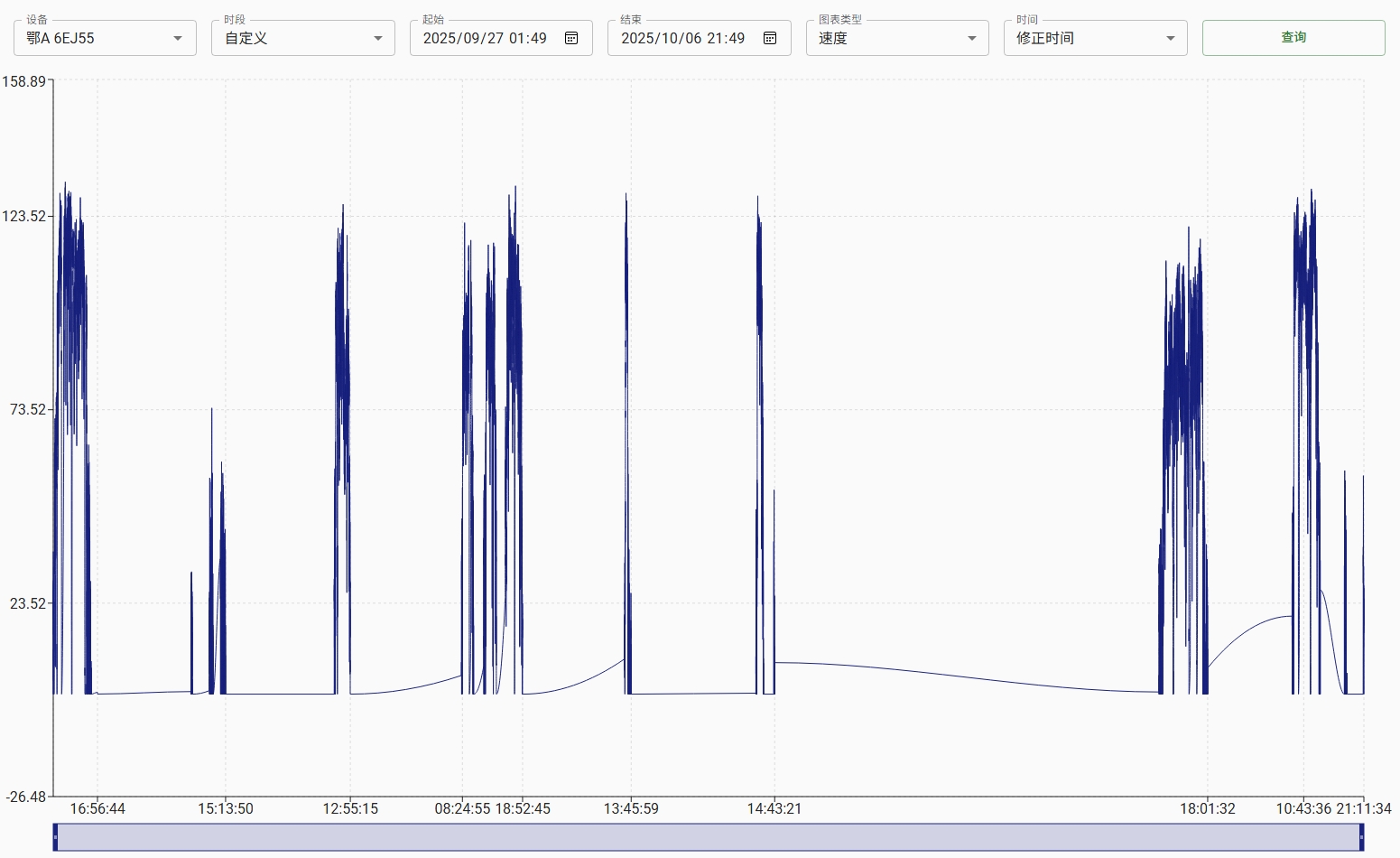Click the 16:56:44 x-axis time label
Screen dimensions: 1400x858
(x=97, y=808)
